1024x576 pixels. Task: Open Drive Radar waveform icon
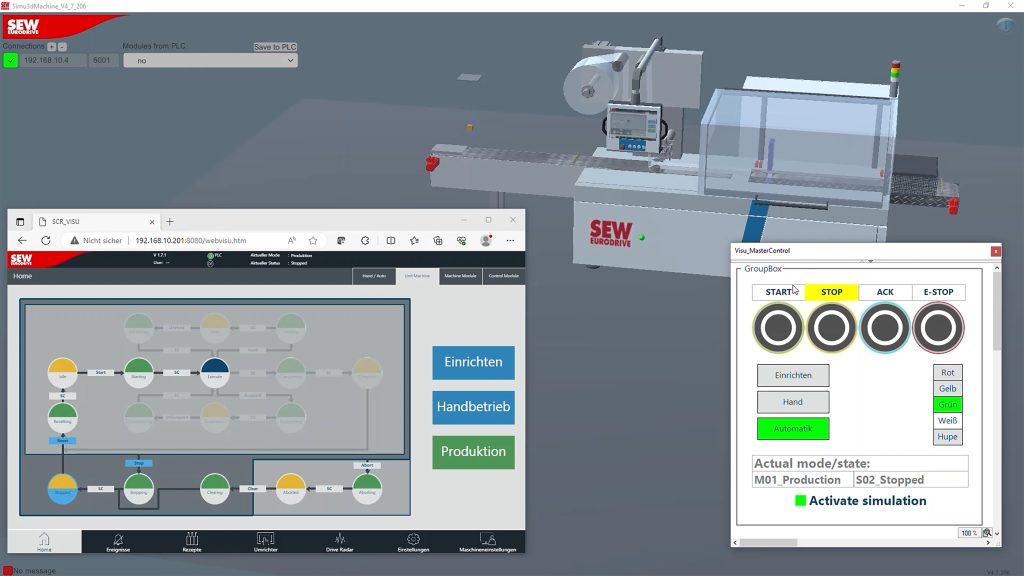[x=339, y=539]
